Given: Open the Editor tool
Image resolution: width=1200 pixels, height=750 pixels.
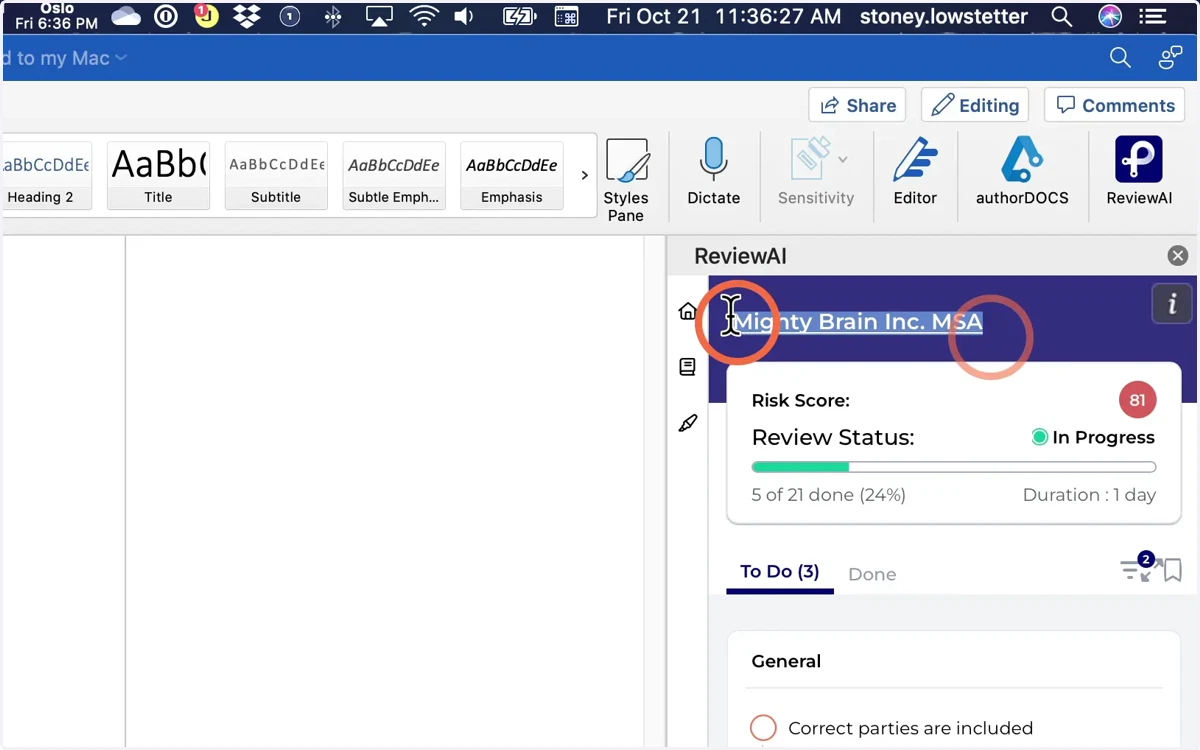Looking at the screenshot, I should tap(915, 172).
